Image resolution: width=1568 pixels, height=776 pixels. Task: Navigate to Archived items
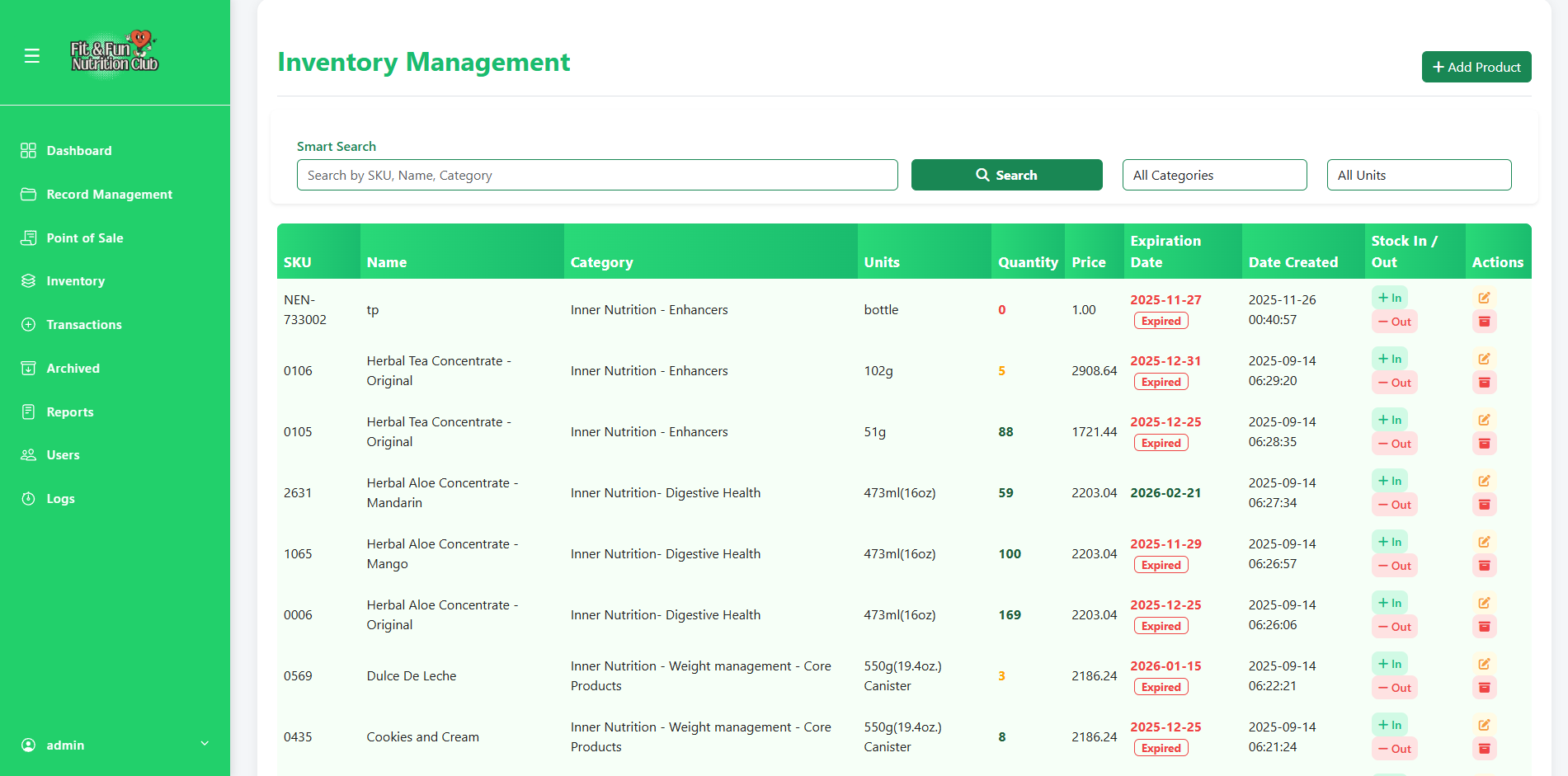coord(73,369)
